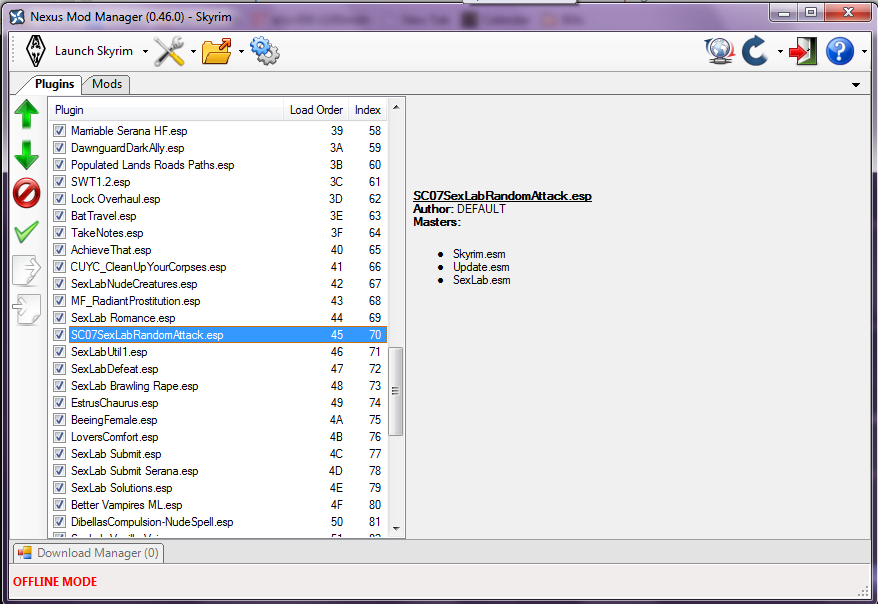The height and width of the screenshot is (604, 878).
Task: Uncheck Marriable Serana HF.esp checkbox
Action: pyautogui.click(x=59, y=131)
